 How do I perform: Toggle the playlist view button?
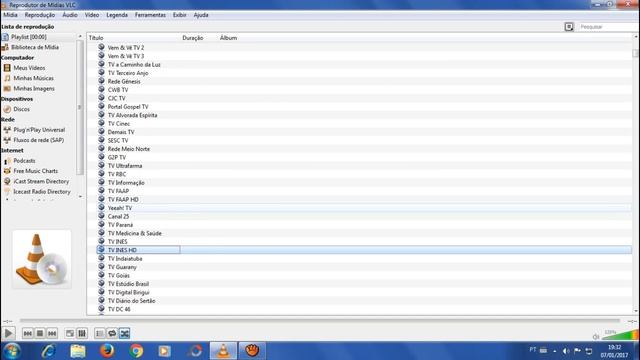point(100,333)
